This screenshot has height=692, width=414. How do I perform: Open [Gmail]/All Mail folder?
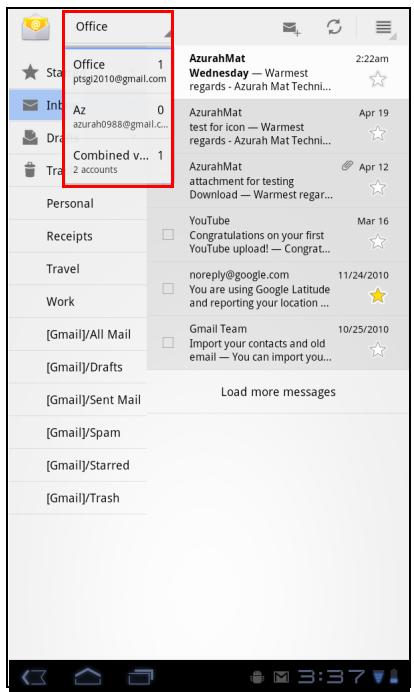pos(78,334)
